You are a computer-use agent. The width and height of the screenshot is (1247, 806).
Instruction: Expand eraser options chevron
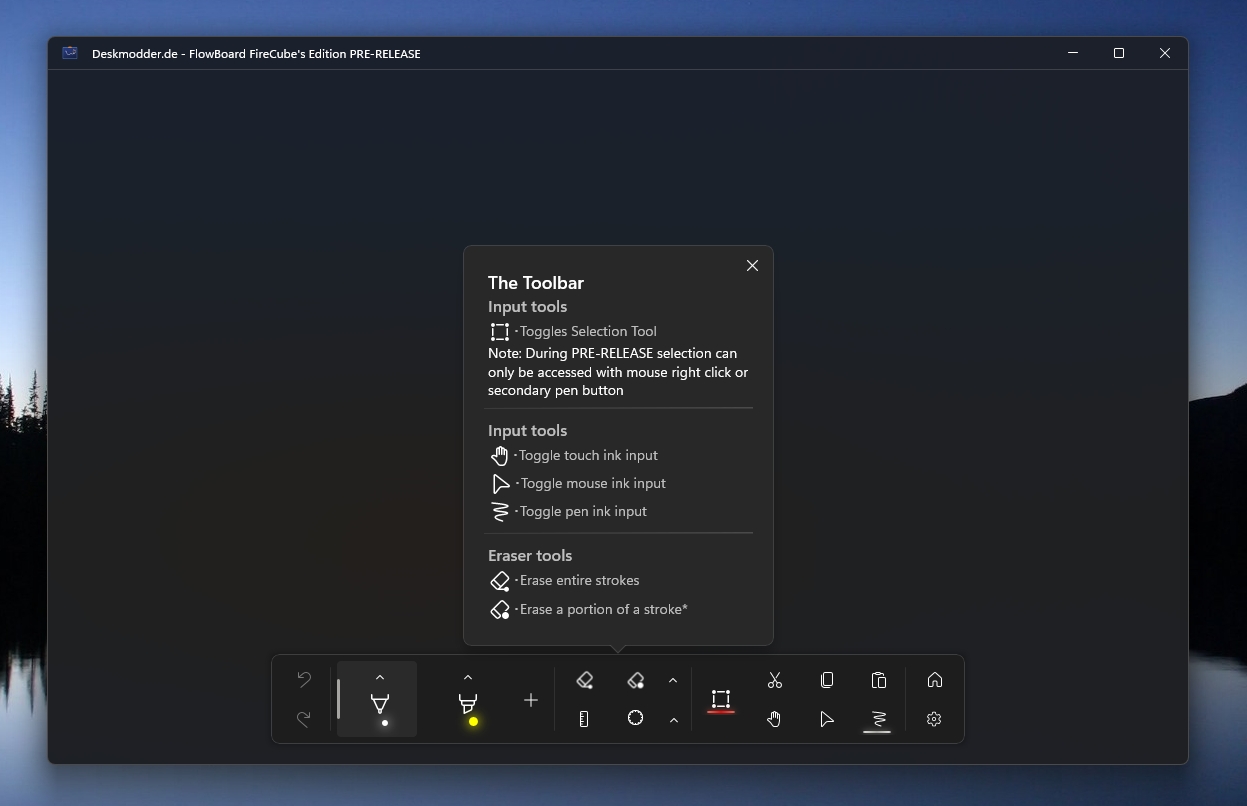(x=673, y=681)
